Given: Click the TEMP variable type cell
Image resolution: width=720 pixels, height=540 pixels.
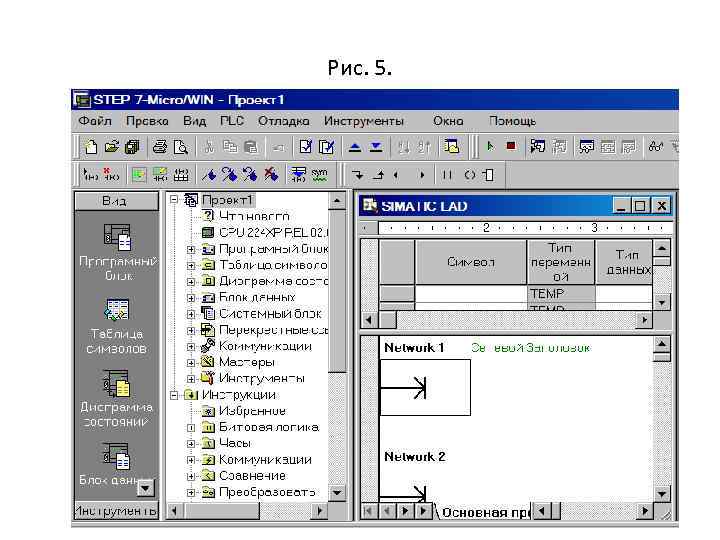Looking at the screenshot, I should tap(561, 293).
